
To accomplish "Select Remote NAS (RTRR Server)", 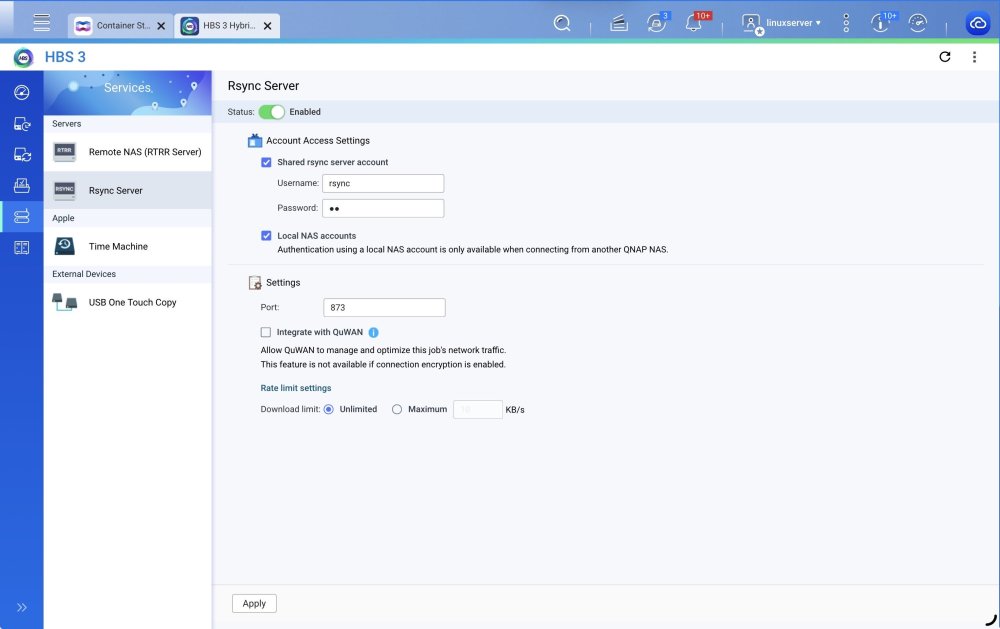I will tap(128, 152).
